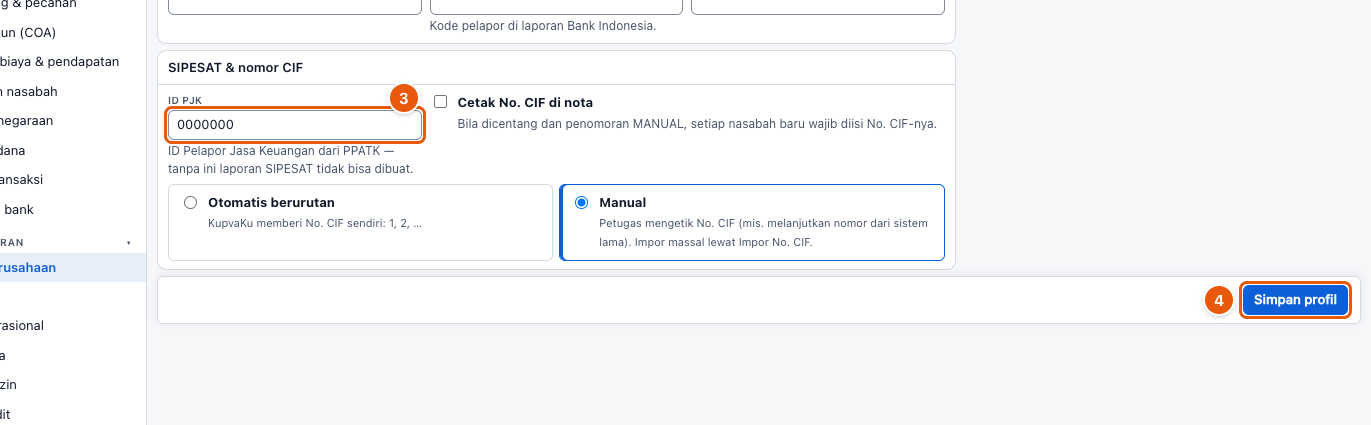
Task: Save with the 'Simpan profil' button
Action: pos(1295,300)
